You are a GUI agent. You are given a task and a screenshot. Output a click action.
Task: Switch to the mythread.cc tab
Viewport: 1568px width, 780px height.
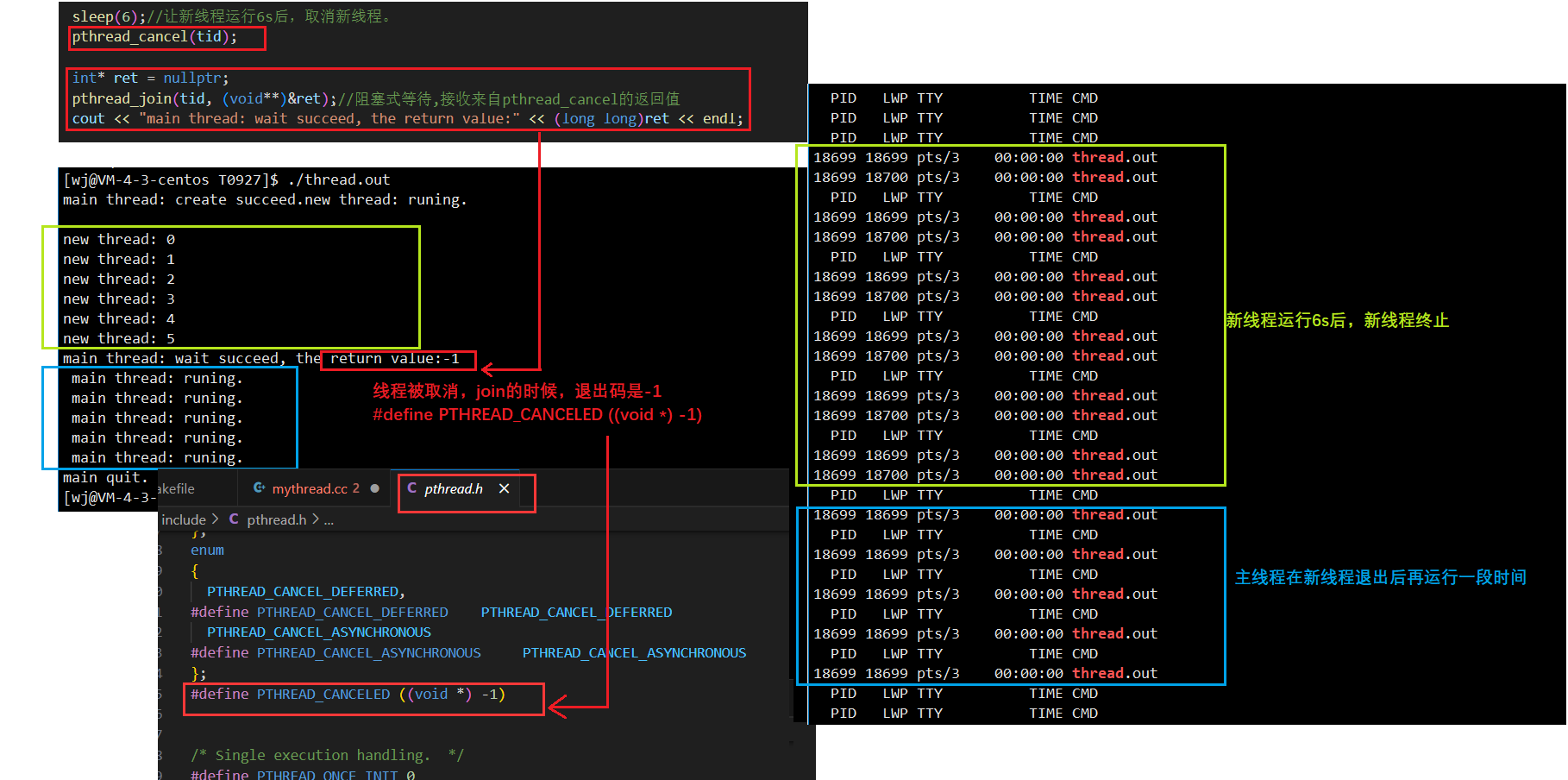(316, 488)
